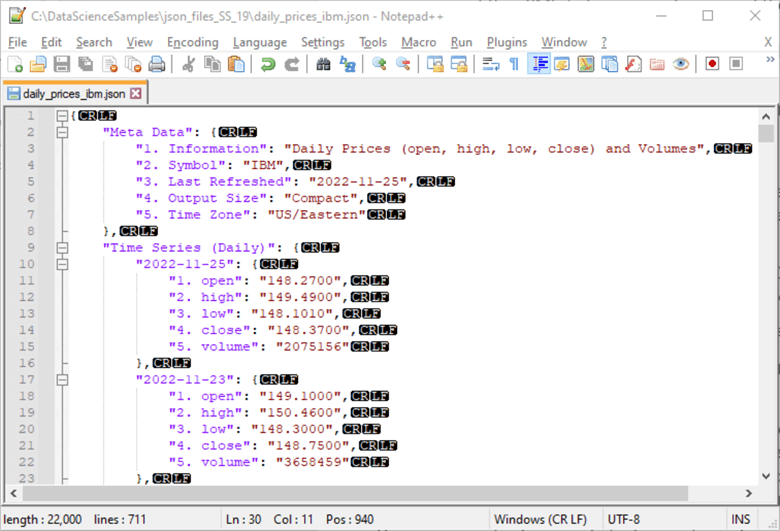This screenshot has width=780, height=531.
Task: Open the Plugins menu
Action: [507, 43]
